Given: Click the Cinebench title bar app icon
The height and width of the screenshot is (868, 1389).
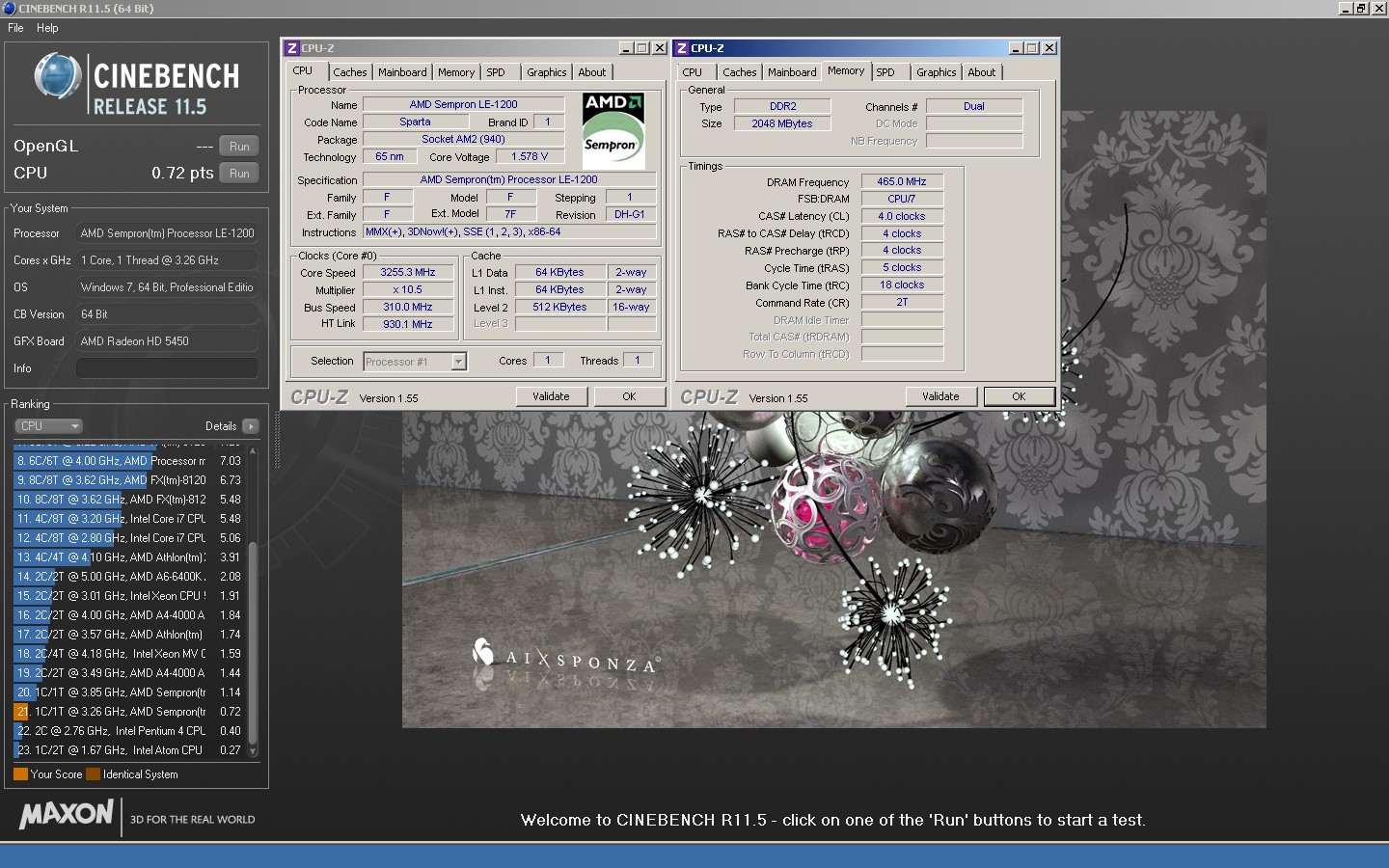Looking at the screenshot, I should click(9, 9).
